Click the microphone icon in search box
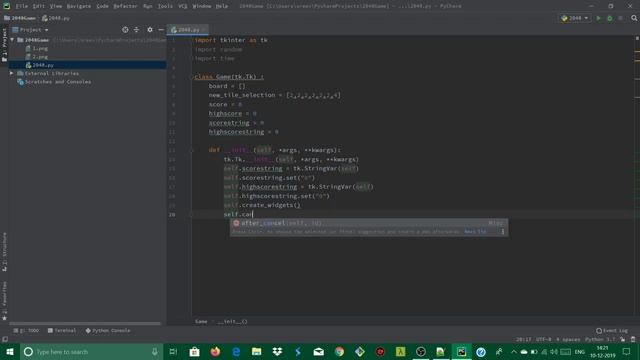Screen dimensions: 640x360 click(155, 351)
